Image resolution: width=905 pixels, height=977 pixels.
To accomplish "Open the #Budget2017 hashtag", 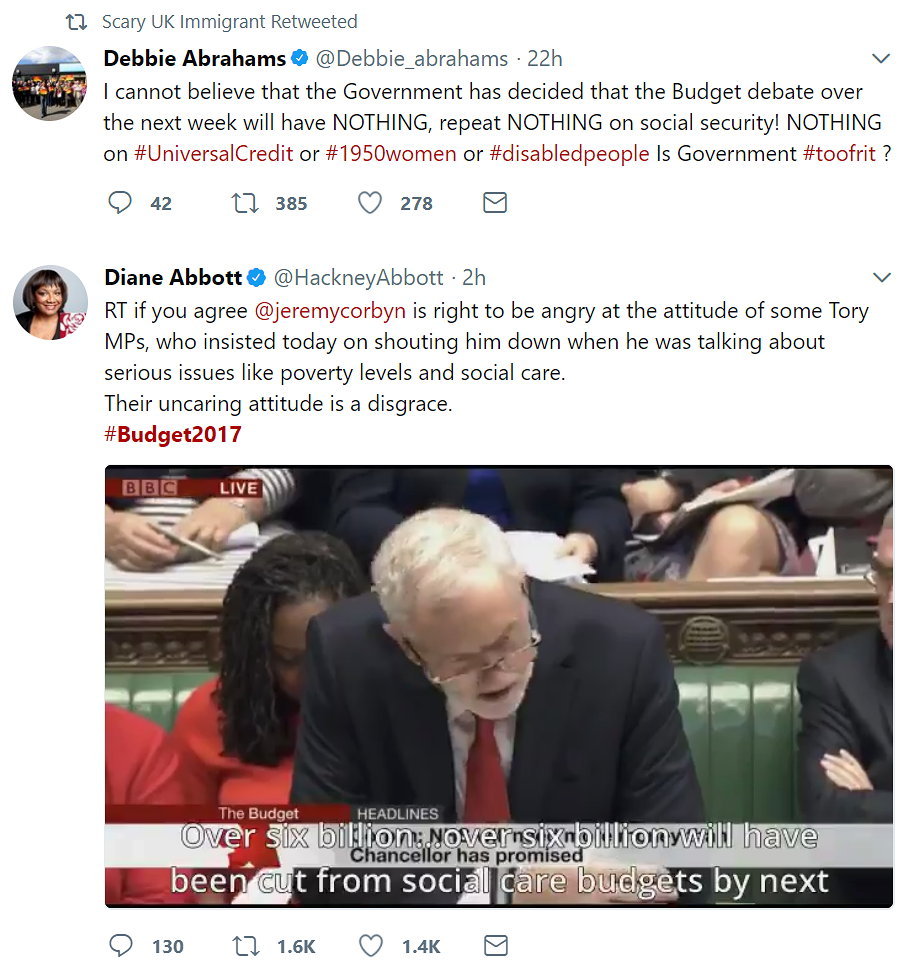I will (x=173, y=434).
